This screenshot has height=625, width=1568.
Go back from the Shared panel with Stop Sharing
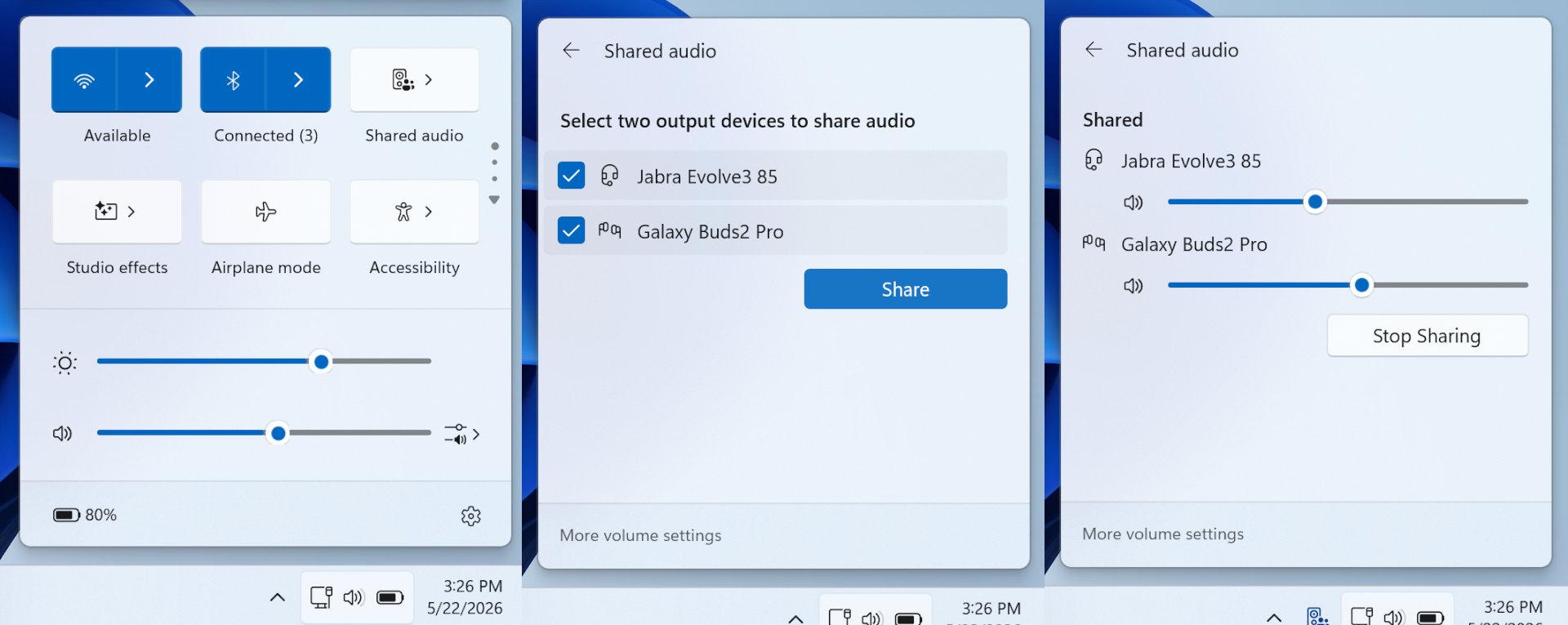tap(1094, 50)
